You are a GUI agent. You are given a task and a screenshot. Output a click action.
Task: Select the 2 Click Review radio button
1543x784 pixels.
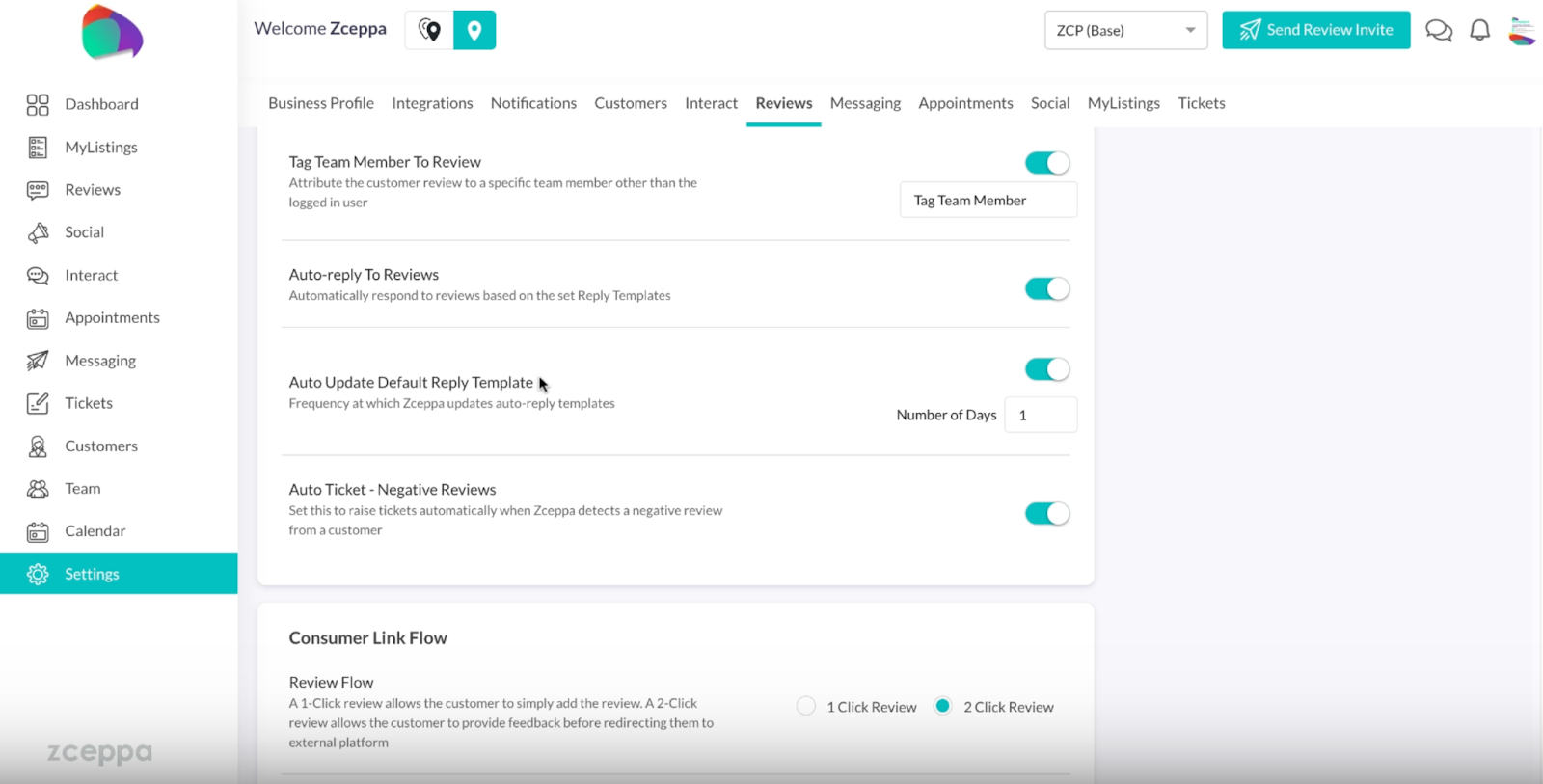(x=943, y=706)
